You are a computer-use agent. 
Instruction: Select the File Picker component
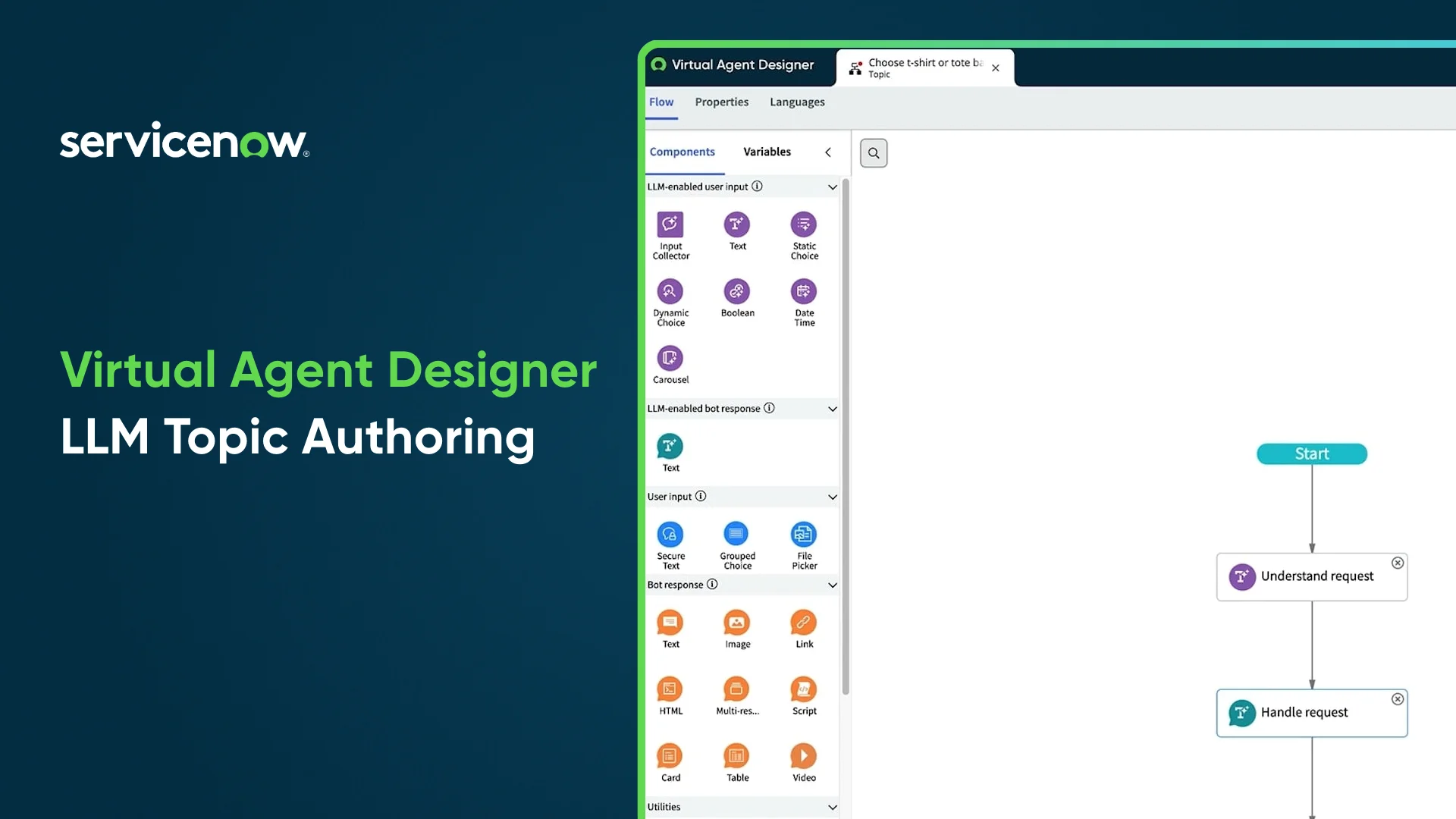click(x=803, y=535)
